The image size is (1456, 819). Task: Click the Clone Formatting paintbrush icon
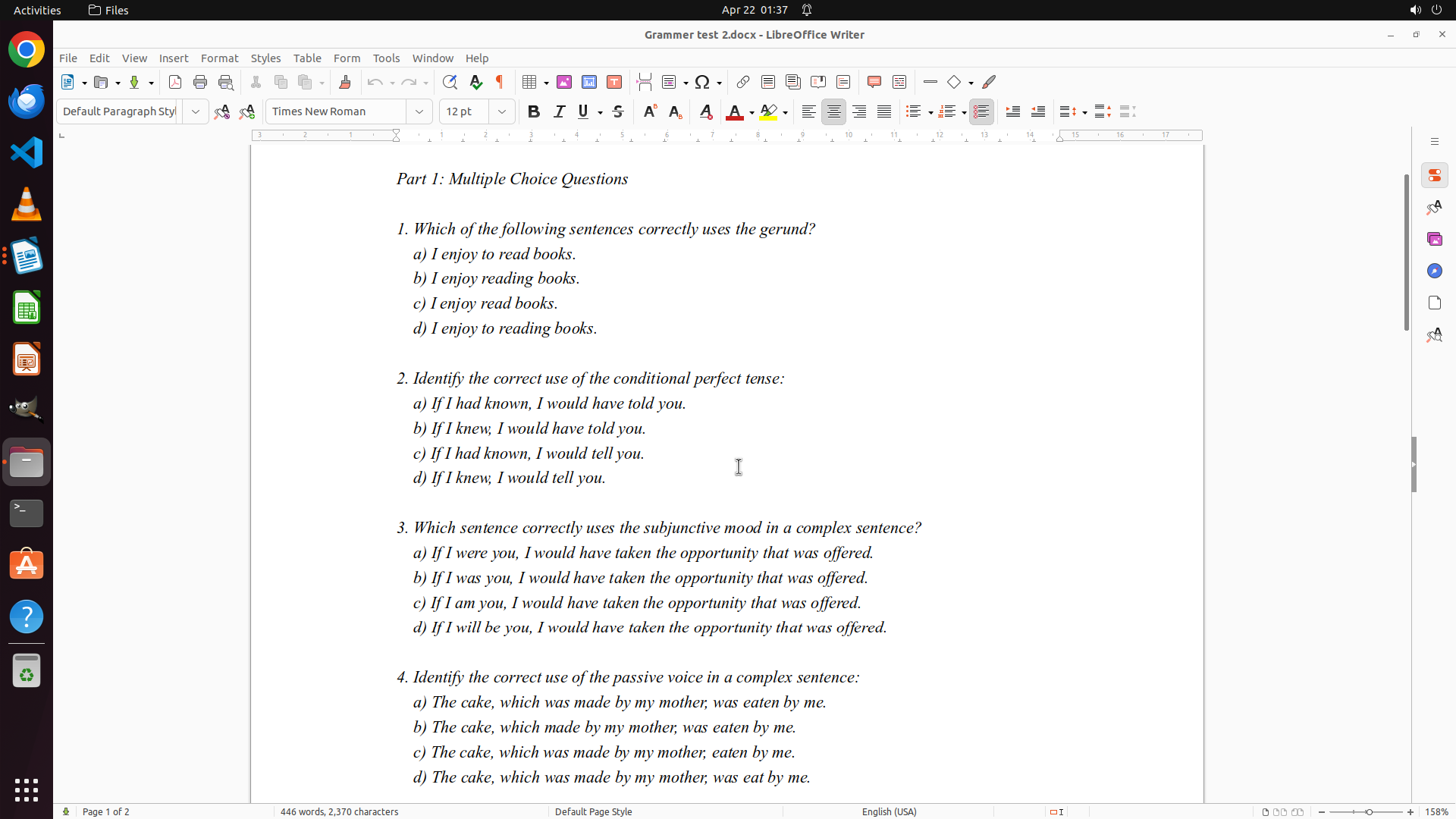coord(345,82)
